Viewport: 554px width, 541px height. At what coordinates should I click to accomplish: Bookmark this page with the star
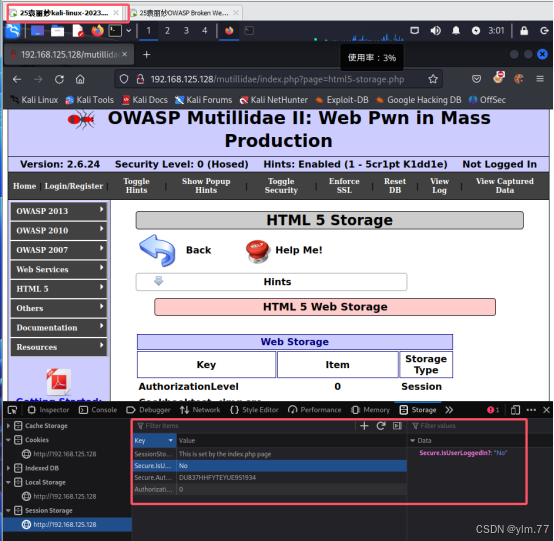(x=433, y=79)
